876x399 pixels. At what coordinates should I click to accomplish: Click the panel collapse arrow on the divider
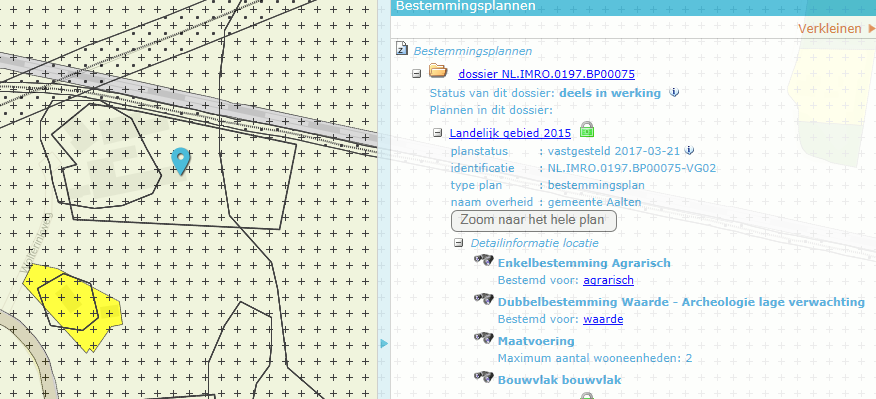[384, 343]
